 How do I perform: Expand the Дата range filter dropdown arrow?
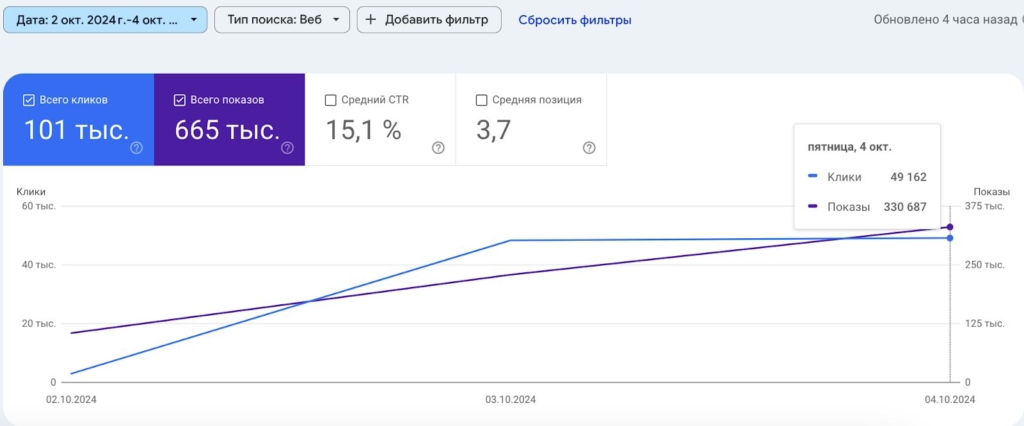[x=193, y=20]
